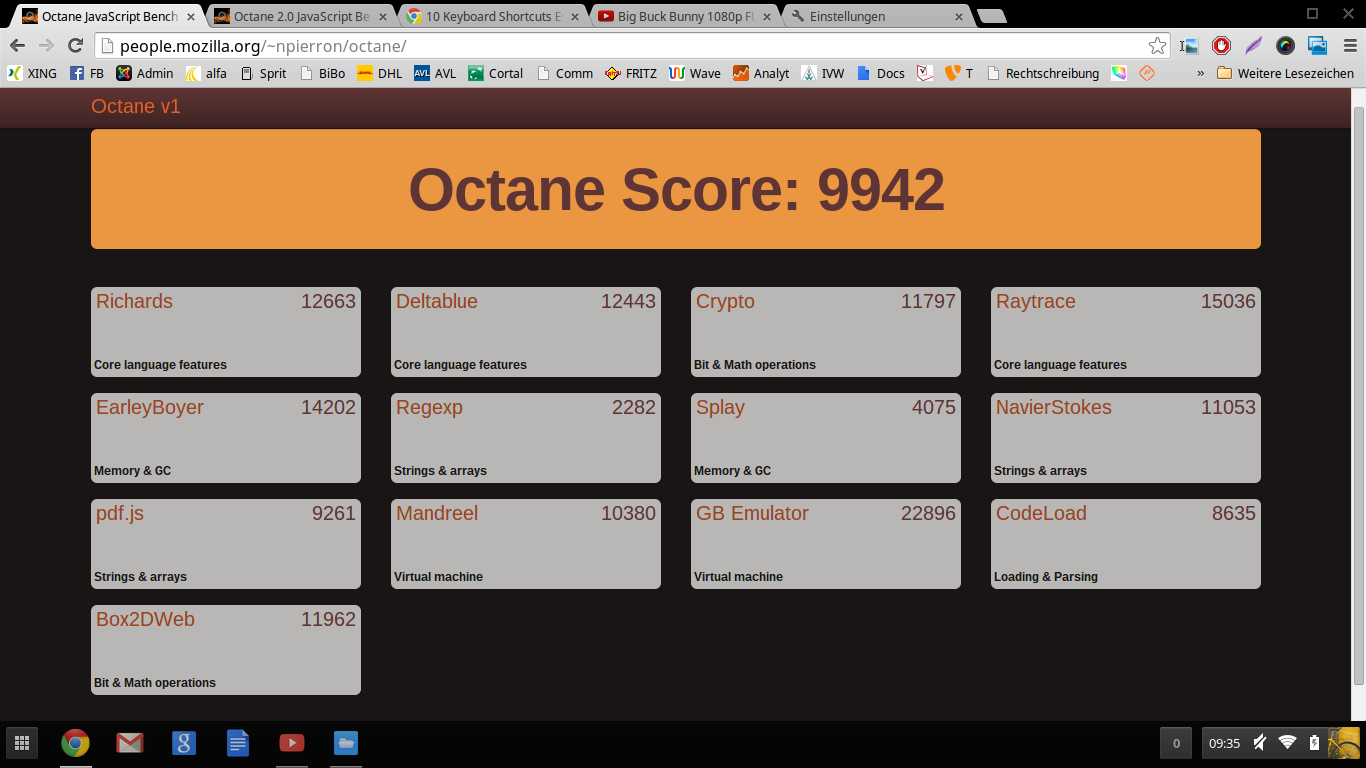Open the XING bookmark
This screenshot has height=768, width=1366.
pos(32,73)
